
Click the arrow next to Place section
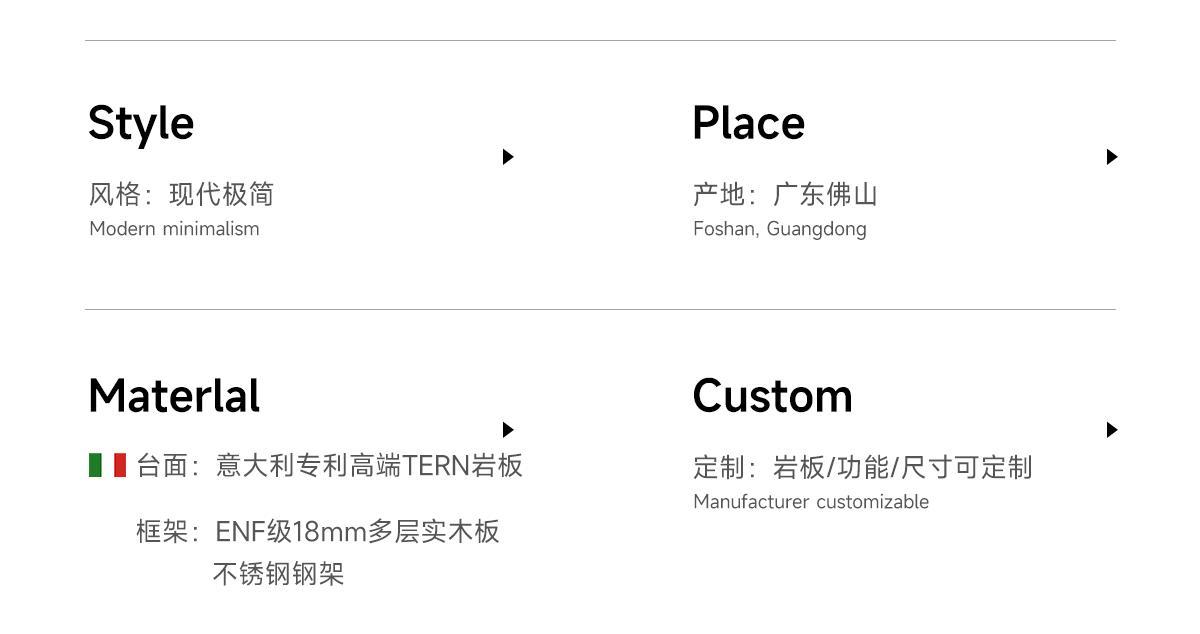click(x=1112, y=157)
